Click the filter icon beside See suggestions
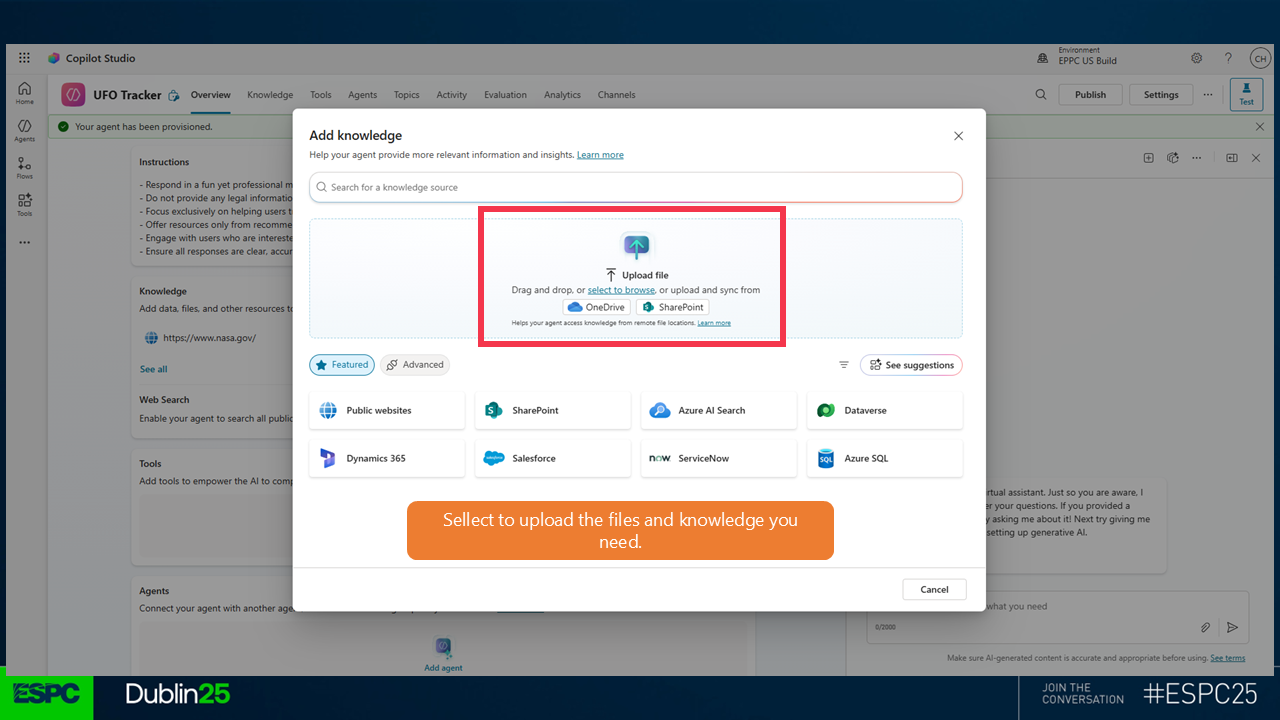1280x720 pixels. click(x=844, y=365)
